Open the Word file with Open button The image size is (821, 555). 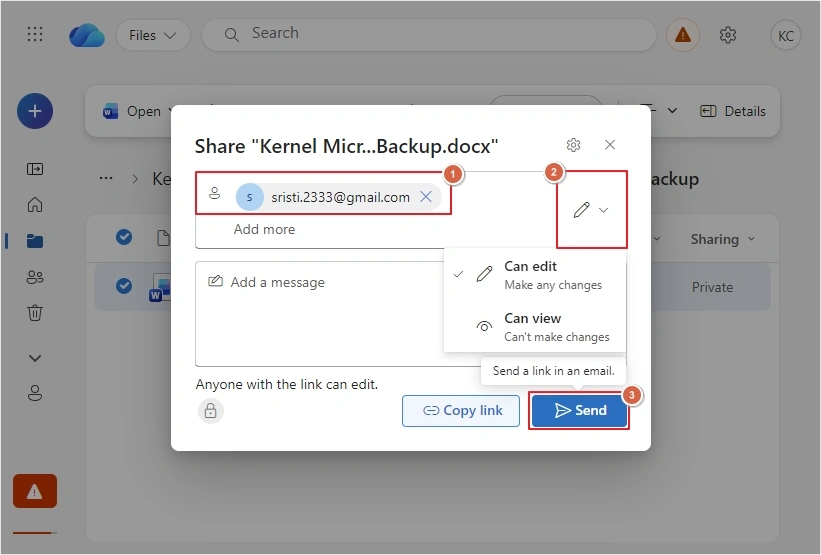pos(132,111)
